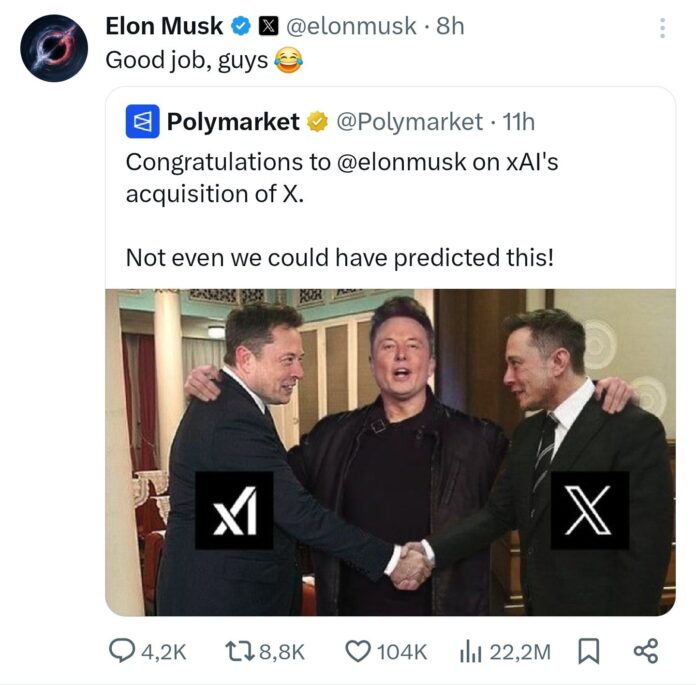Open the Polymarket account name link

(x=233, y=122)
